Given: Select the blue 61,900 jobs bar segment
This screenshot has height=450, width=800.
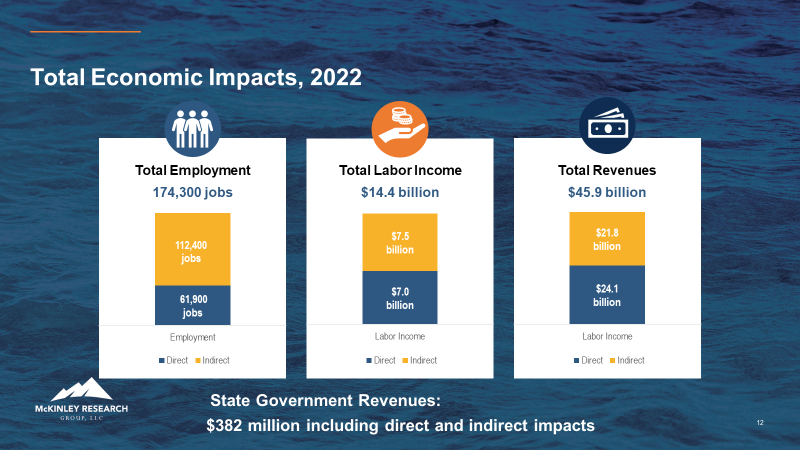Looking at the screenshot, I should [x=192, y=305].
